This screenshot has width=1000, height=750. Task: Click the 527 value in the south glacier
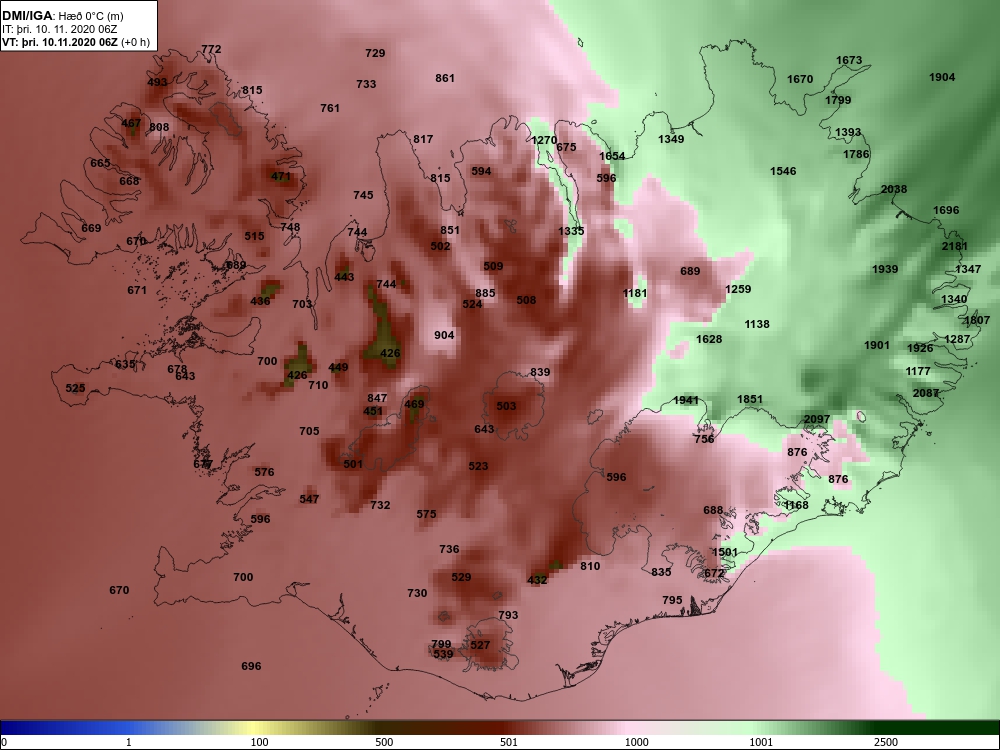(x=480, y=645)
